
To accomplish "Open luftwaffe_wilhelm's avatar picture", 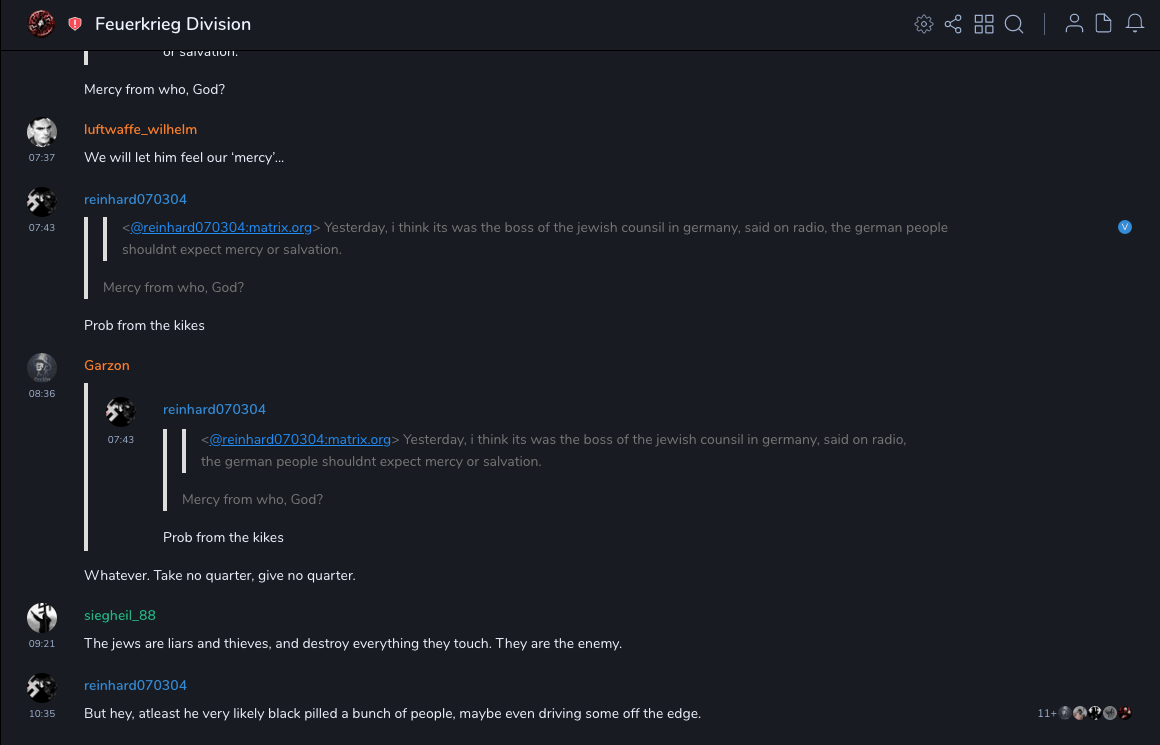I will pos(42,132).
